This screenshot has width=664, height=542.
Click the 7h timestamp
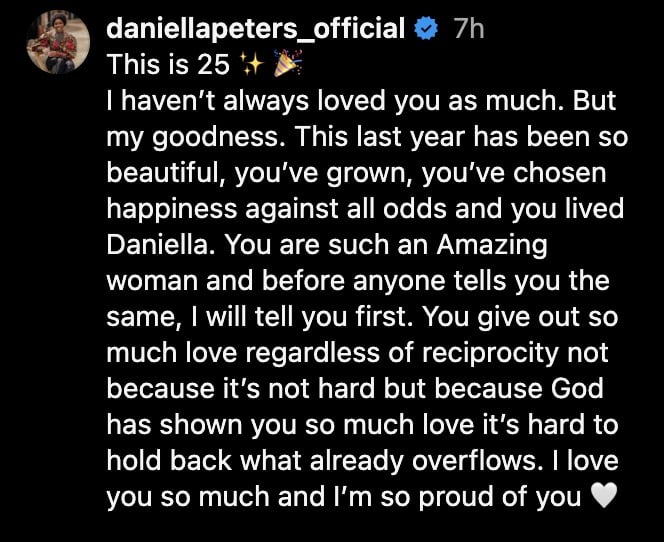coord(469,30)
